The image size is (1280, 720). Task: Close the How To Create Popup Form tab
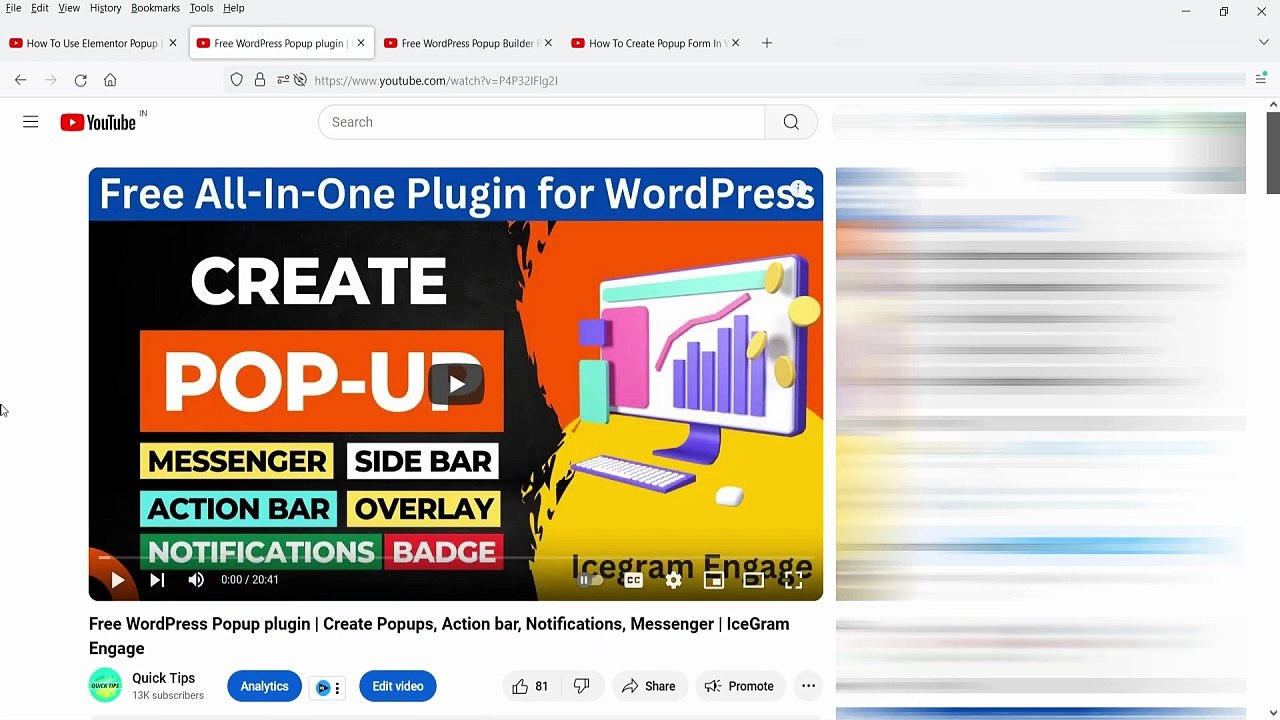tap(737, 43)
